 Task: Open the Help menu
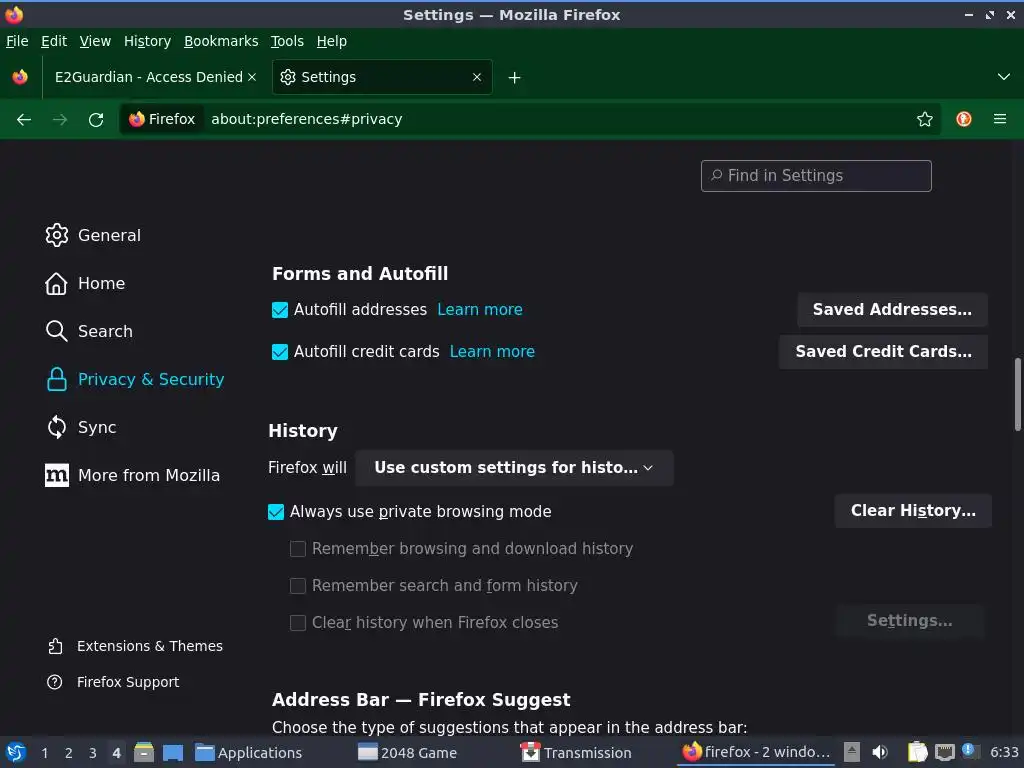pos(332,41)
